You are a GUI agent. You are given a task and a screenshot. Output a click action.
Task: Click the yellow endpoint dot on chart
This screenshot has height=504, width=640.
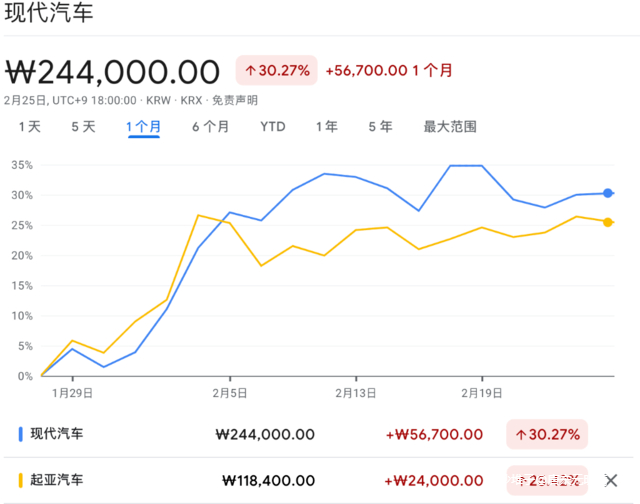point(608,222)
